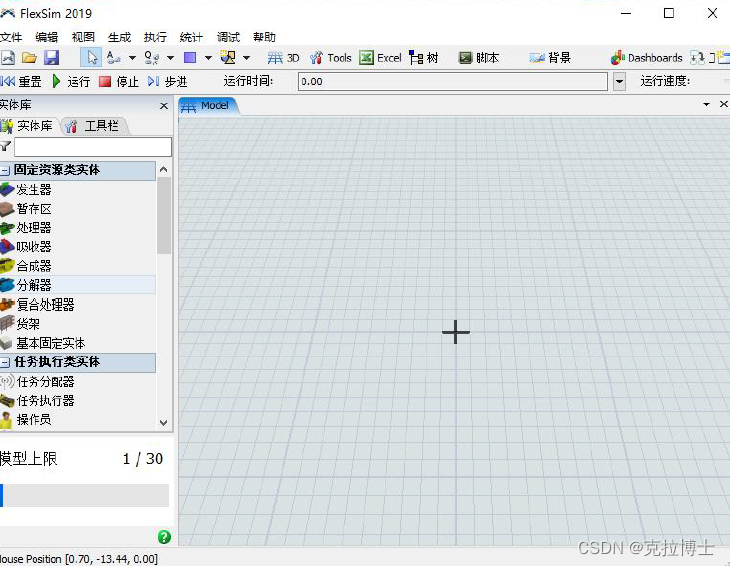Select the standard pointer mode tool

91,58
